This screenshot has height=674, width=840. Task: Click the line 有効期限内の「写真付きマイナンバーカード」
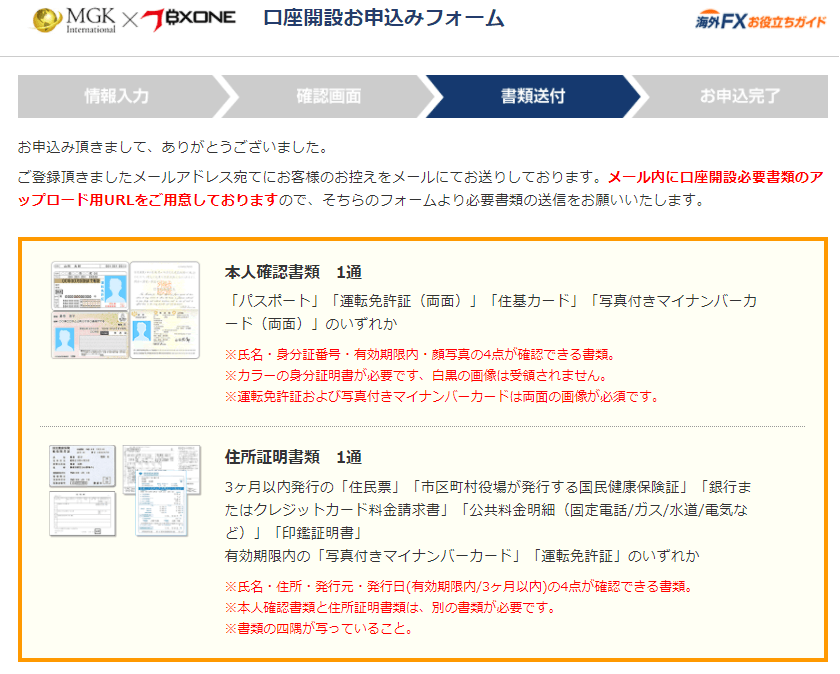point(462,556)
